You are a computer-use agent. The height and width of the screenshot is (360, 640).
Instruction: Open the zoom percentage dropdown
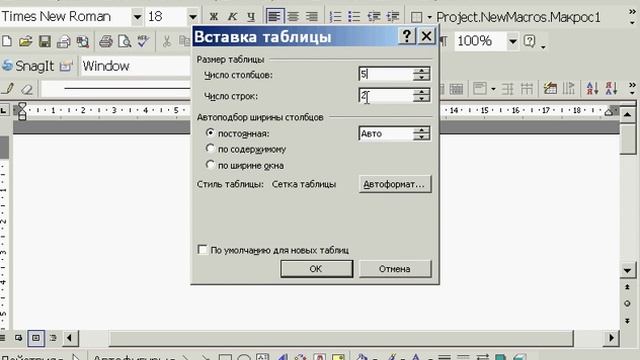click(x=513, y=41)
